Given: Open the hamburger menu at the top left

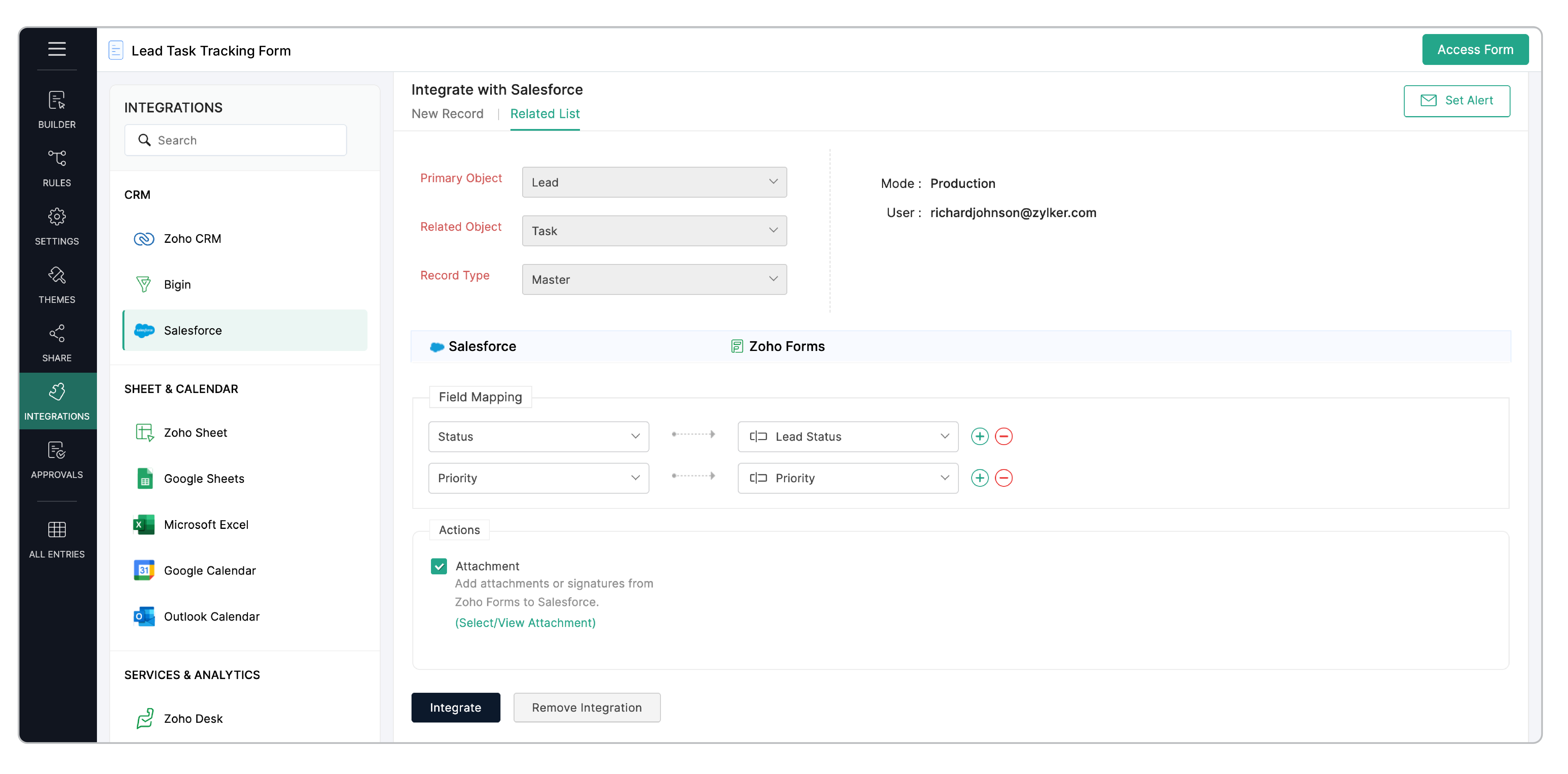Looking at the screenshot, I should [57, 49].
